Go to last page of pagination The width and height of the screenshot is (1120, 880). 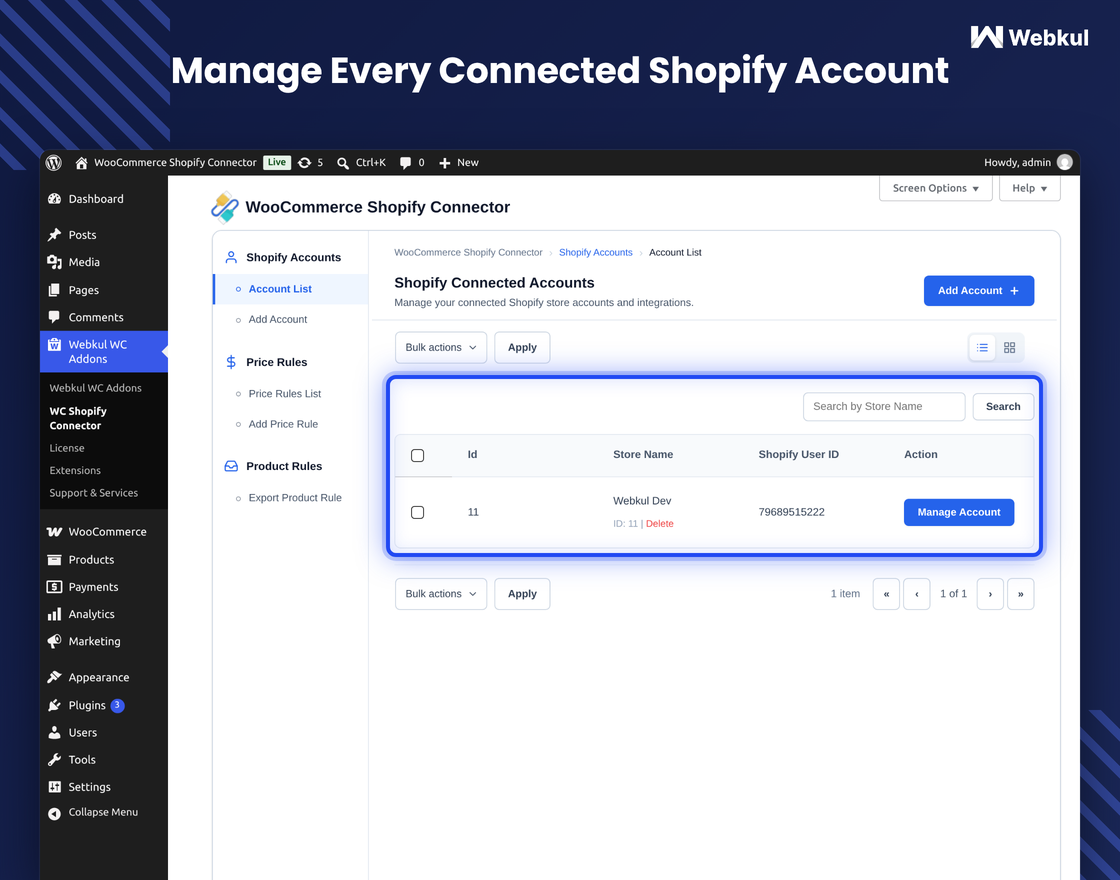1021,594
